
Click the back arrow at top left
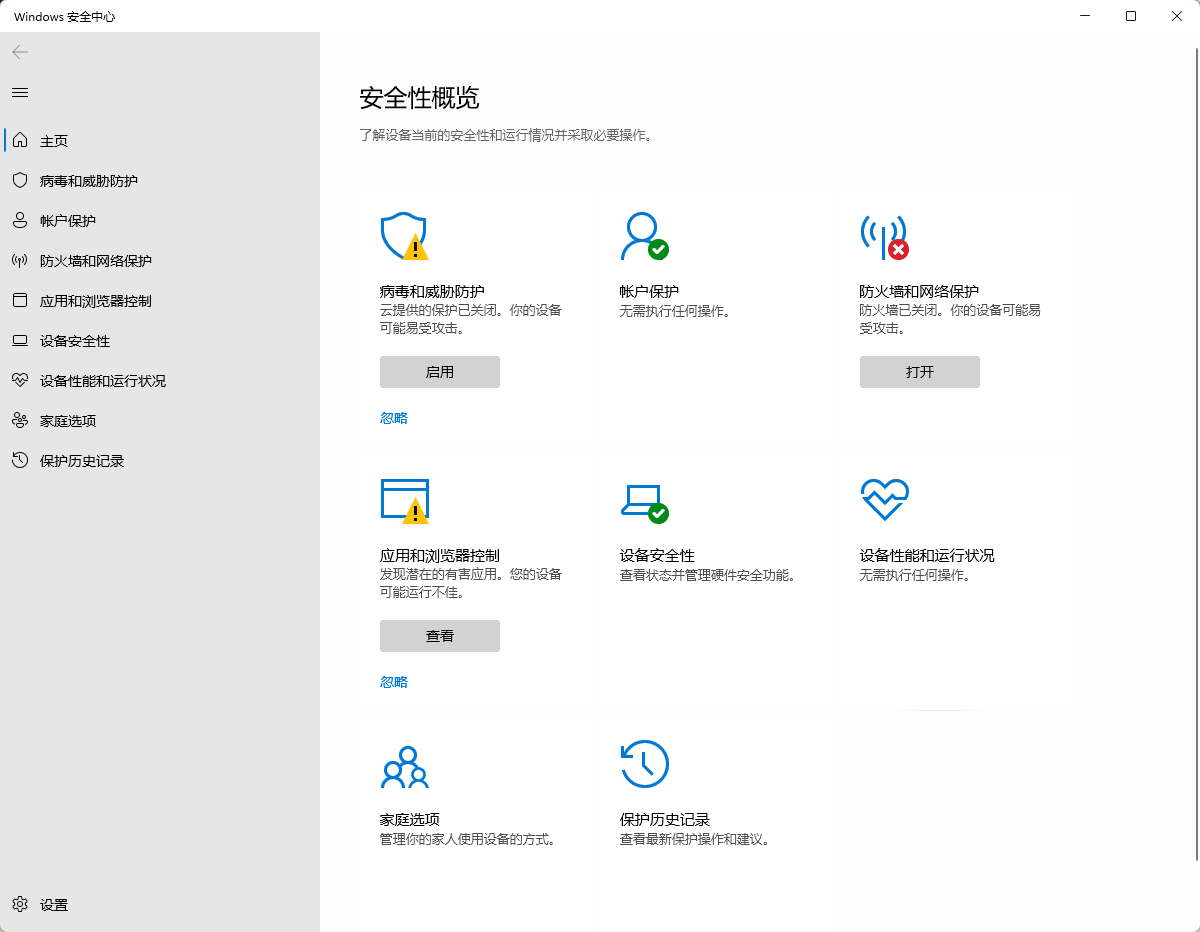point(19,52)
